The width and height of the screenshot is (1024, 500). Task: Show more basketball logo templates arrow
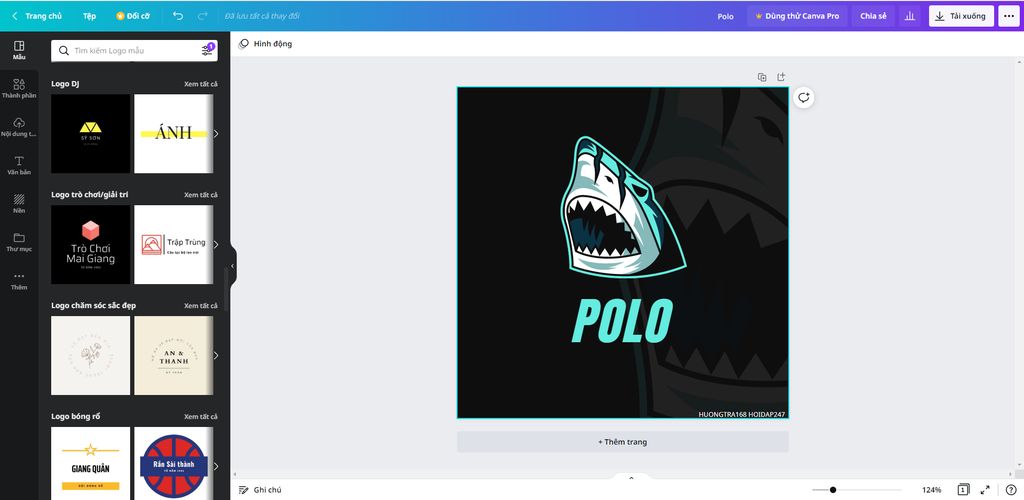[x=216, y=466]
